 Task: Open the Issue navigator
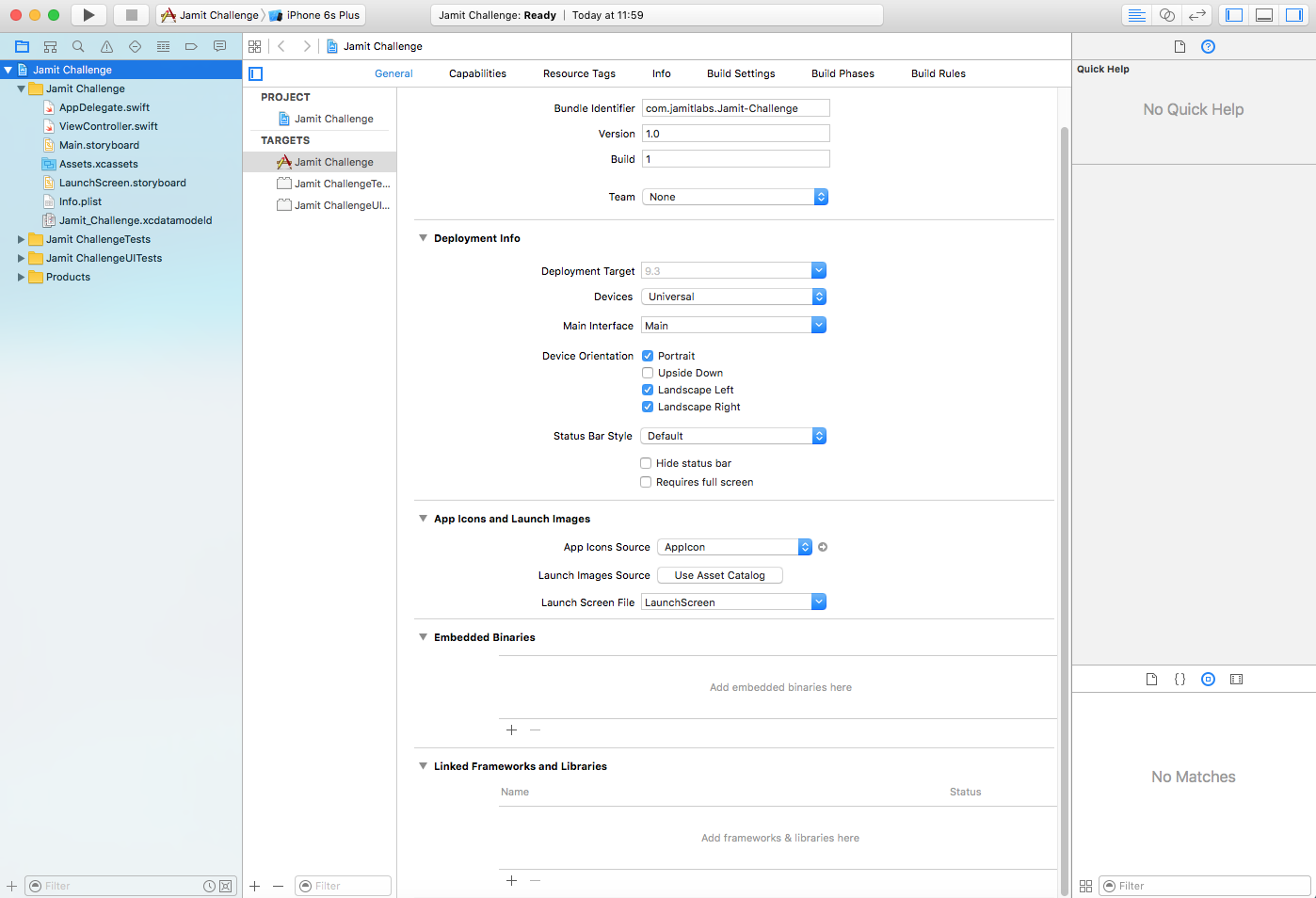coord(106,46)
